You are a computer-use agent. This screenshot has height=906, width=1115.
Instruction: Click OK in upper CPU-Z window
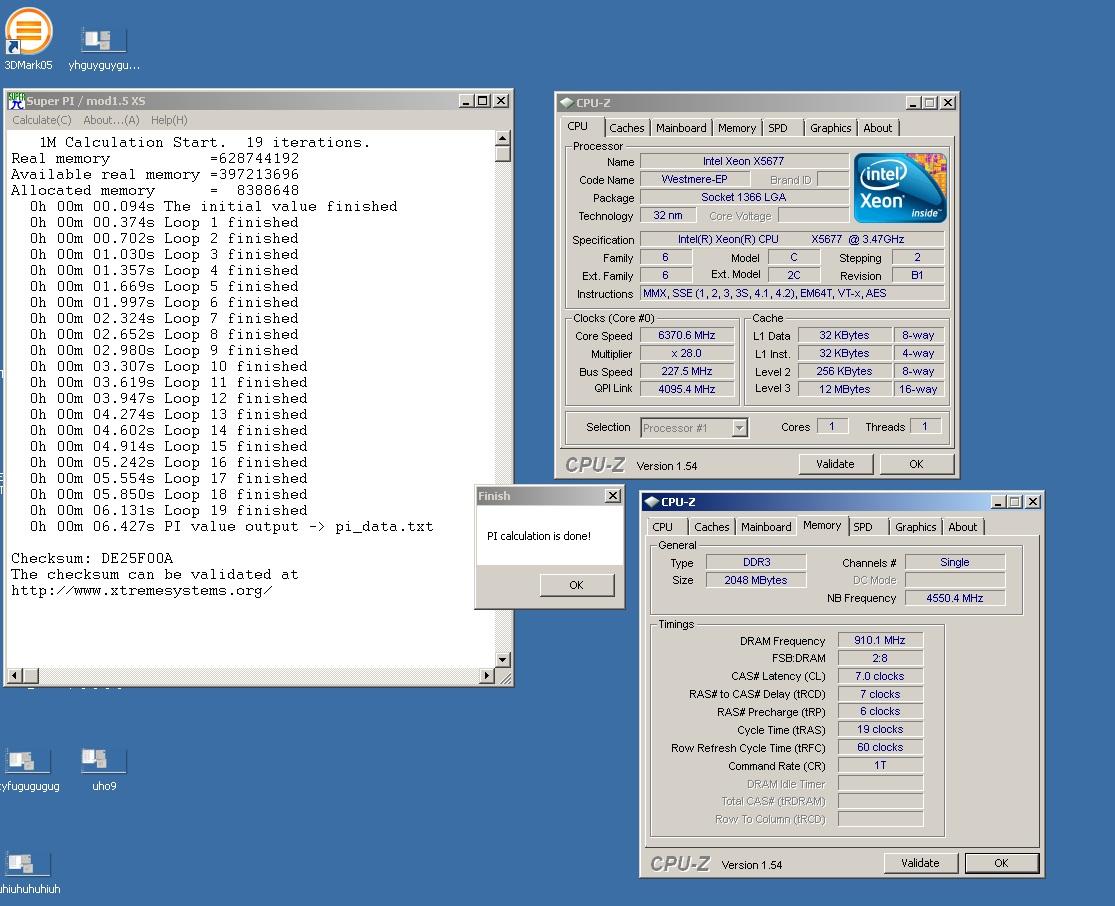coord(917,464)
